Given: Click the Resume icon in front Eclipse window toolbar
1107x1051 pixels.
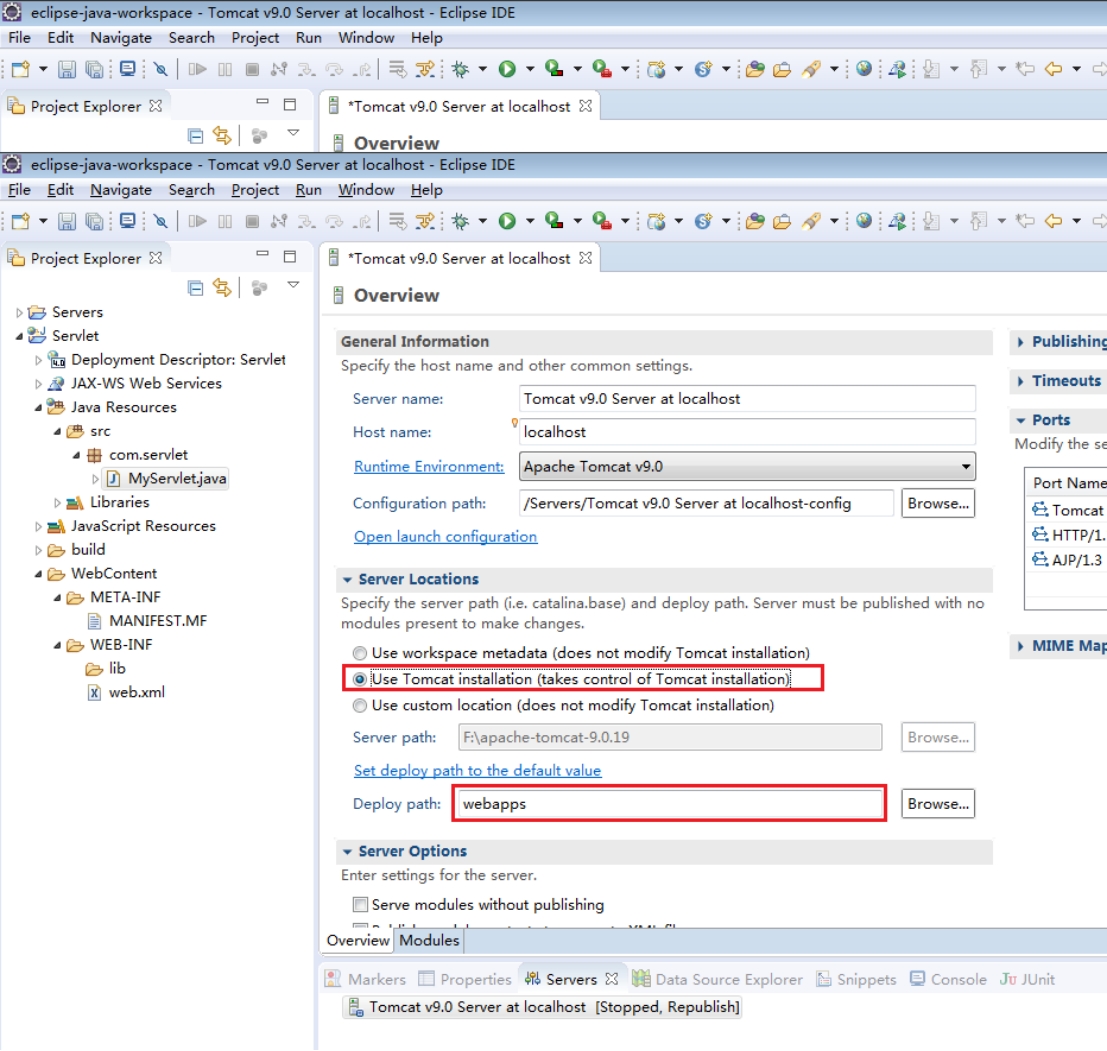Looking at the screenshot, I should [197, 222].
